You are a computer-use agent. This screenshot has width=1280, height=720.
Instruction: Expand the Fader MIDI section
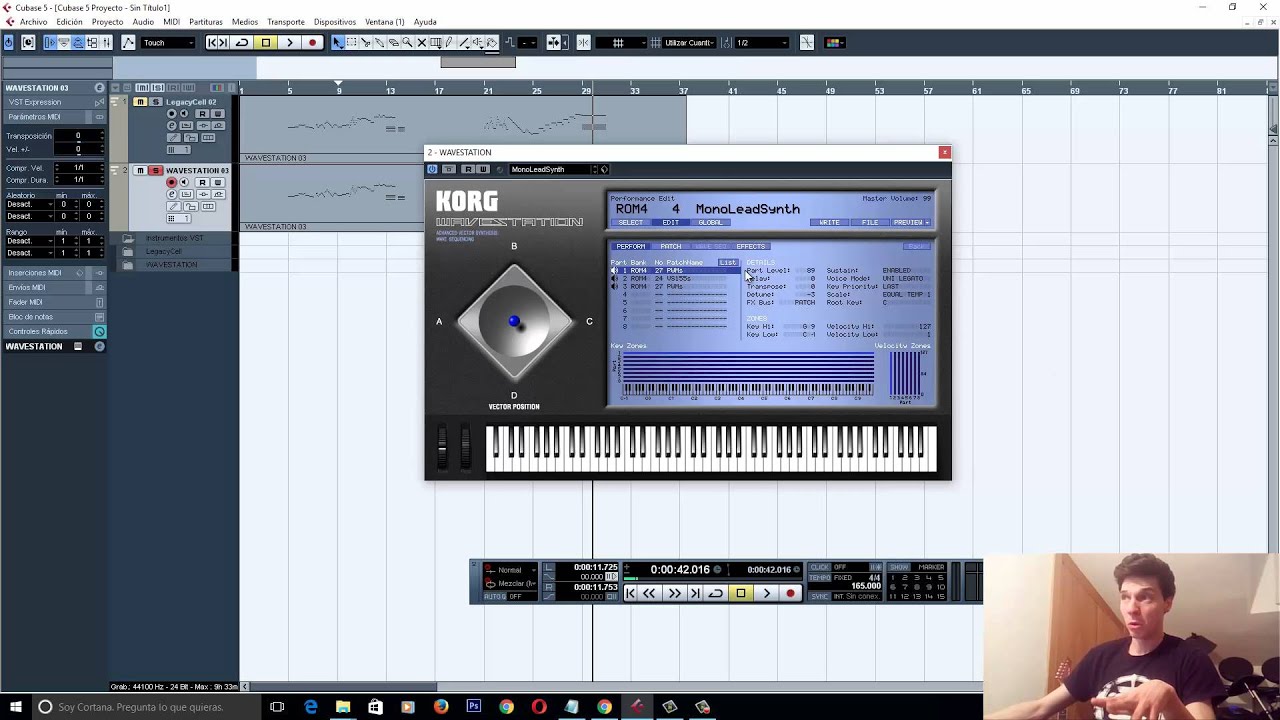click(x=55, y=302)
